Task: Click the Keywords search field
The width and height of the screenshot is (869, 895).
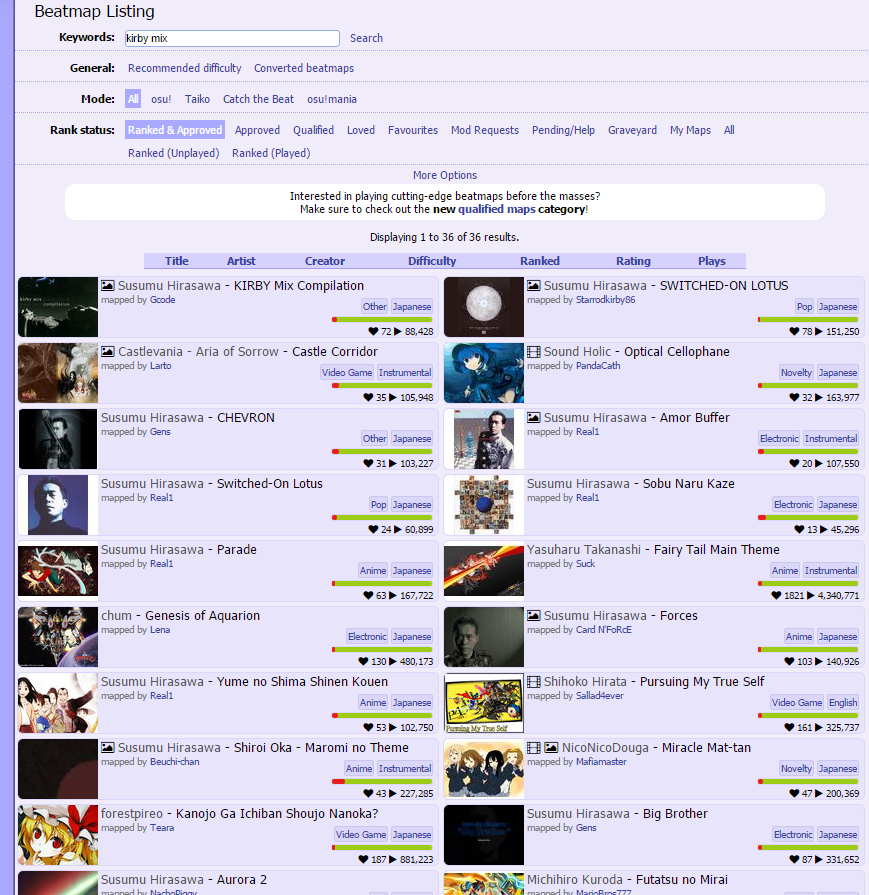Action: pyautogui.click(x=232, y=38)
